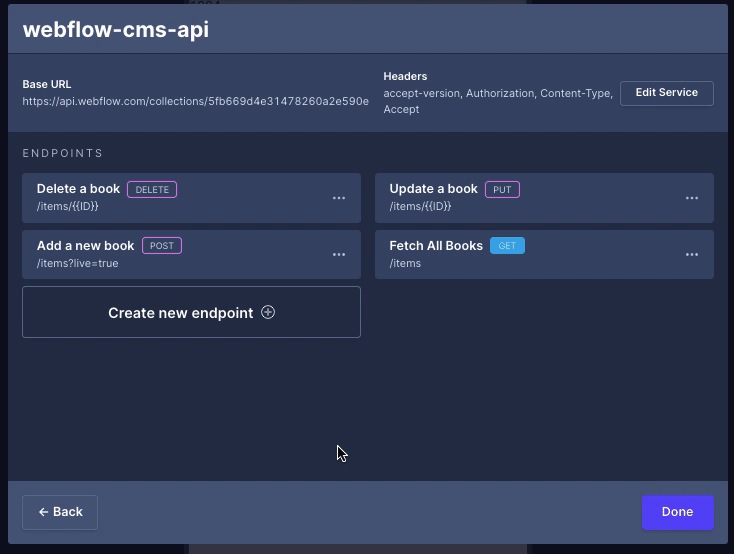Screen dimensions: 734x554
Task: Confirm with the Done button
Action: (x=677, y=512)
